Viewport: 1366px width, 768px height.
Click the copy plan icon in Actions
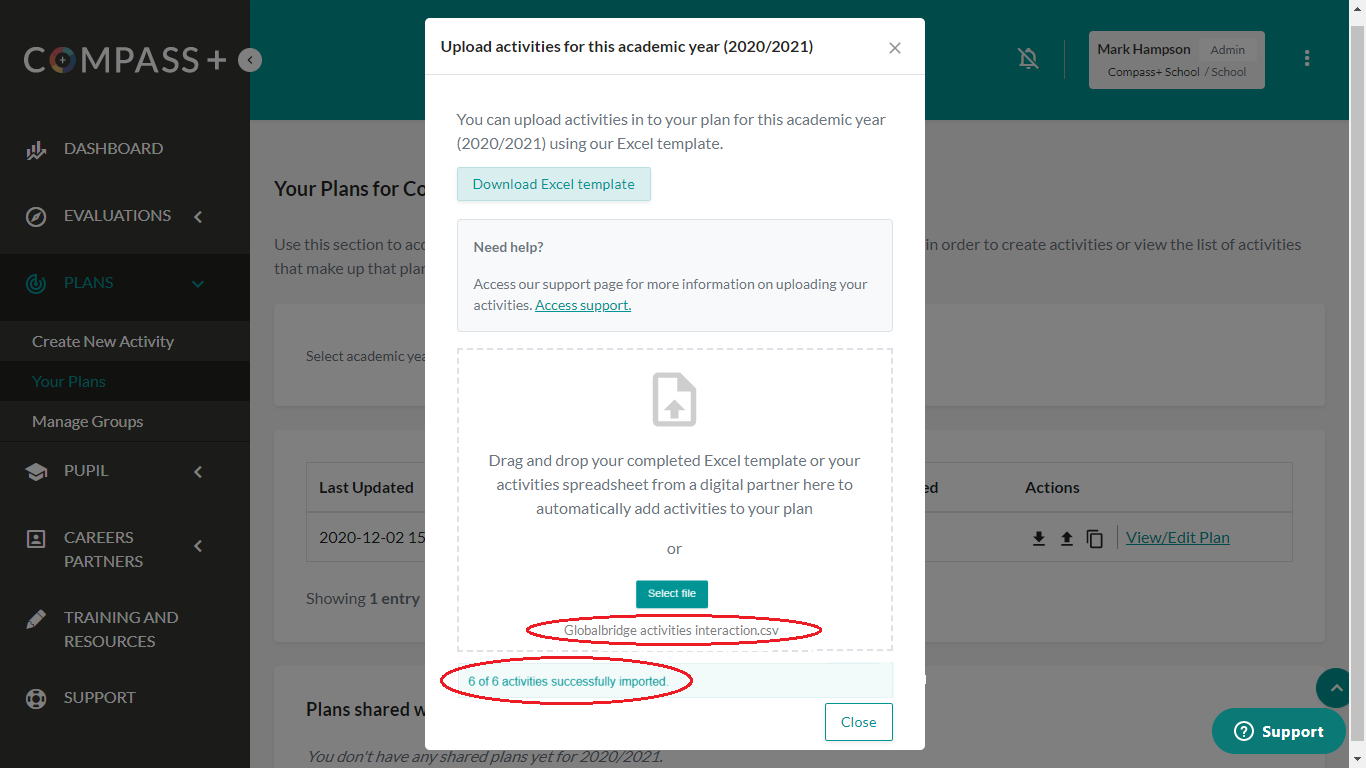coord(1095,538)
